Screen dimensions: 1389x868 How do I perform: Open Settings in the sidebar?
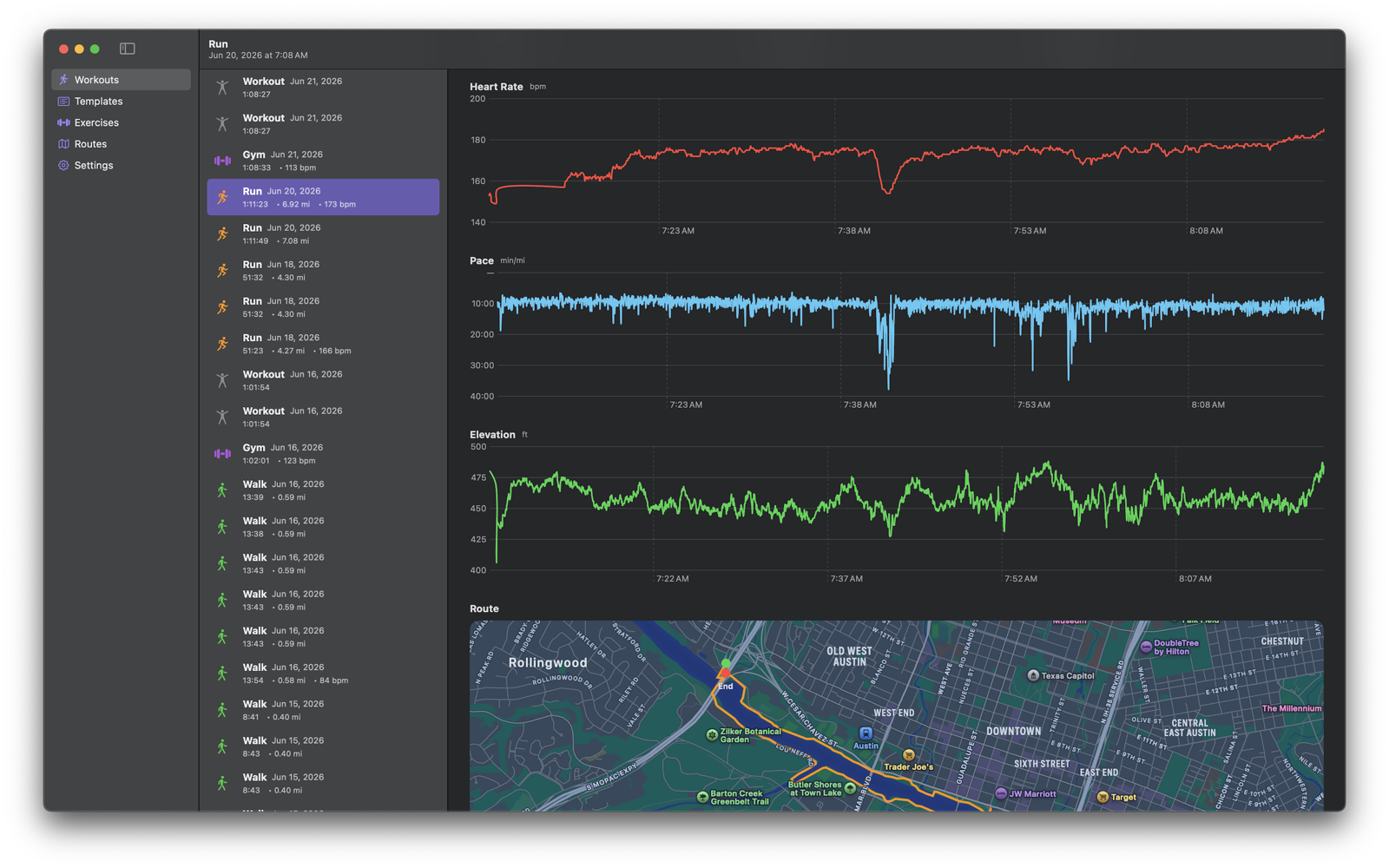coord(121,165)
